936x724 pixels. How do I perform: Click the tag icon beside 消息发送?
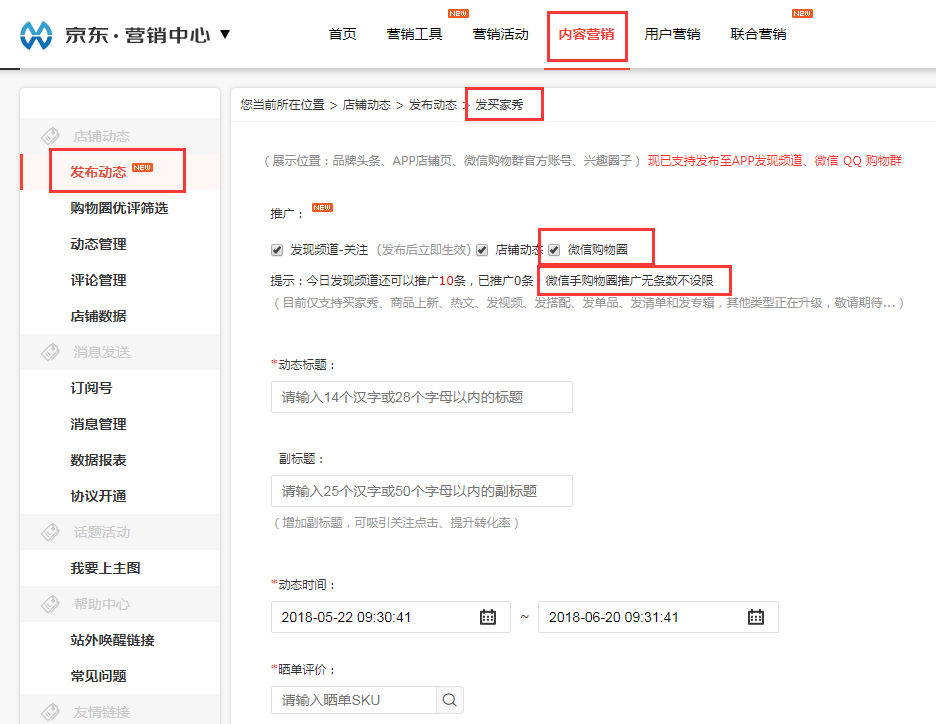click(x=50, y=352)
